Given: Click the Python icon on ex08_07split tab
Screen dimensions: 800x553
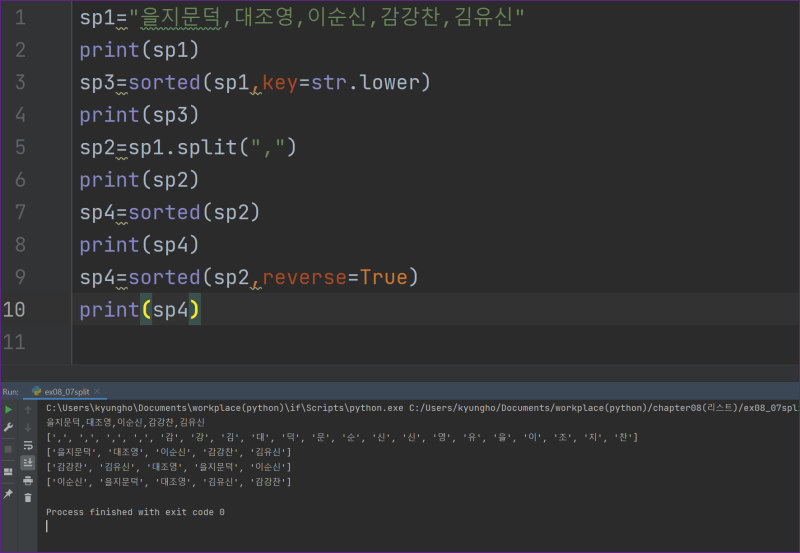Looking at the screenshot, I should (x=37, y=391).
